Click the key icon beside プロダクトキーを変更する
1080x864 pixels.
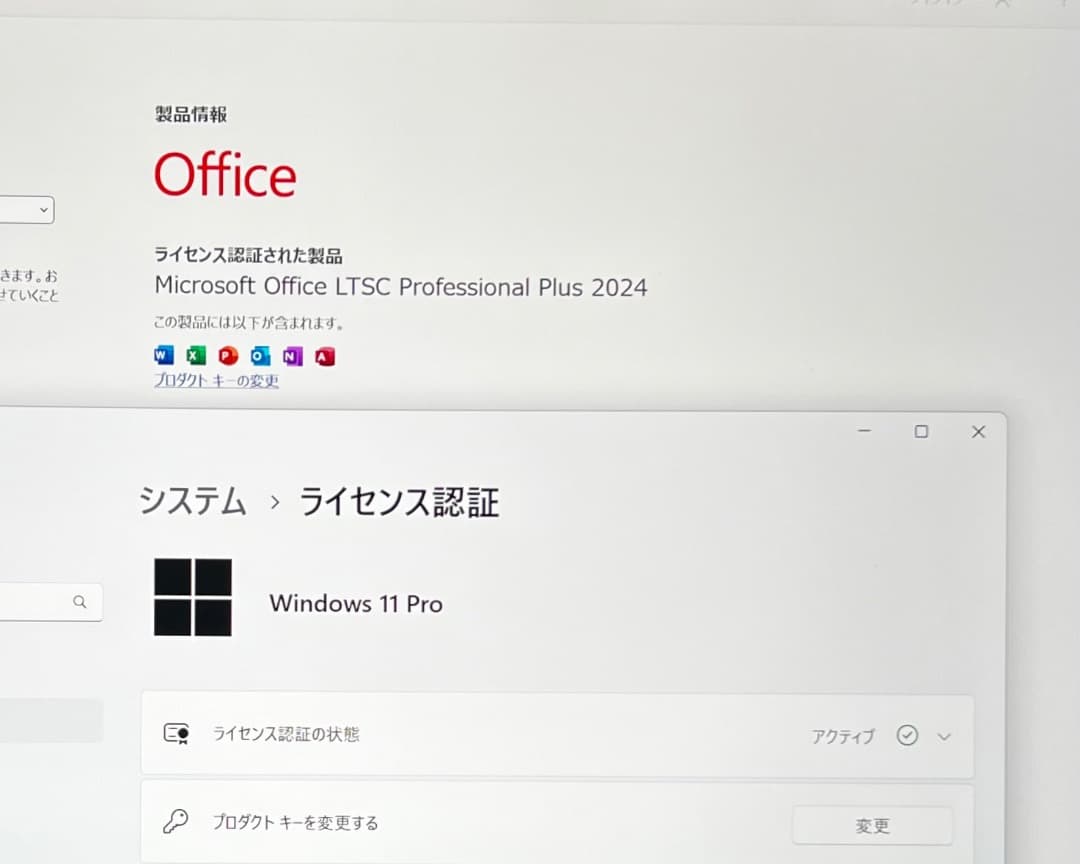pyautogui.click(x=178, y=822)
